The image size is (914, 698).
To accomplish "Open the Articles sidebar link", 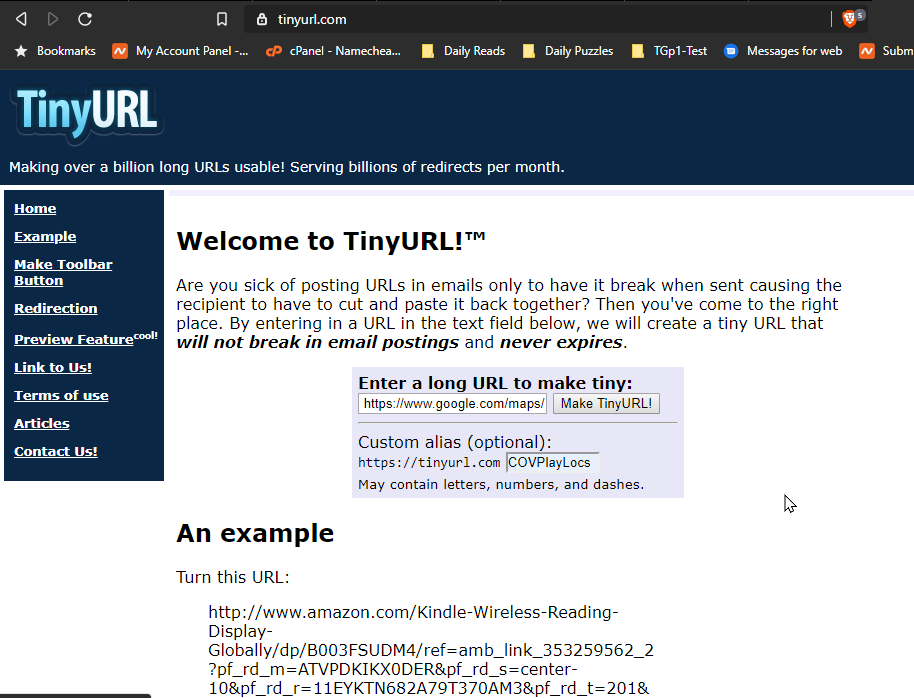I will point(41,423).
